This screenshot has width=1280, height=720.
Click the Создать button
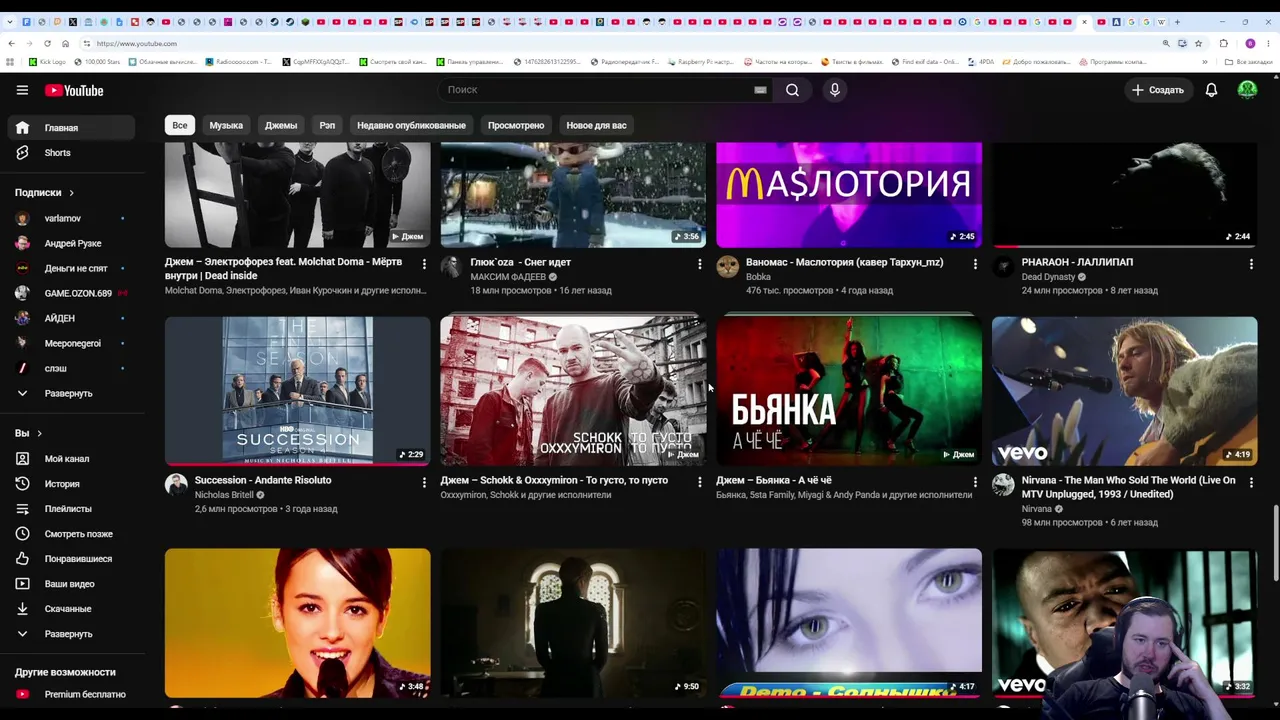(1158, 90)
